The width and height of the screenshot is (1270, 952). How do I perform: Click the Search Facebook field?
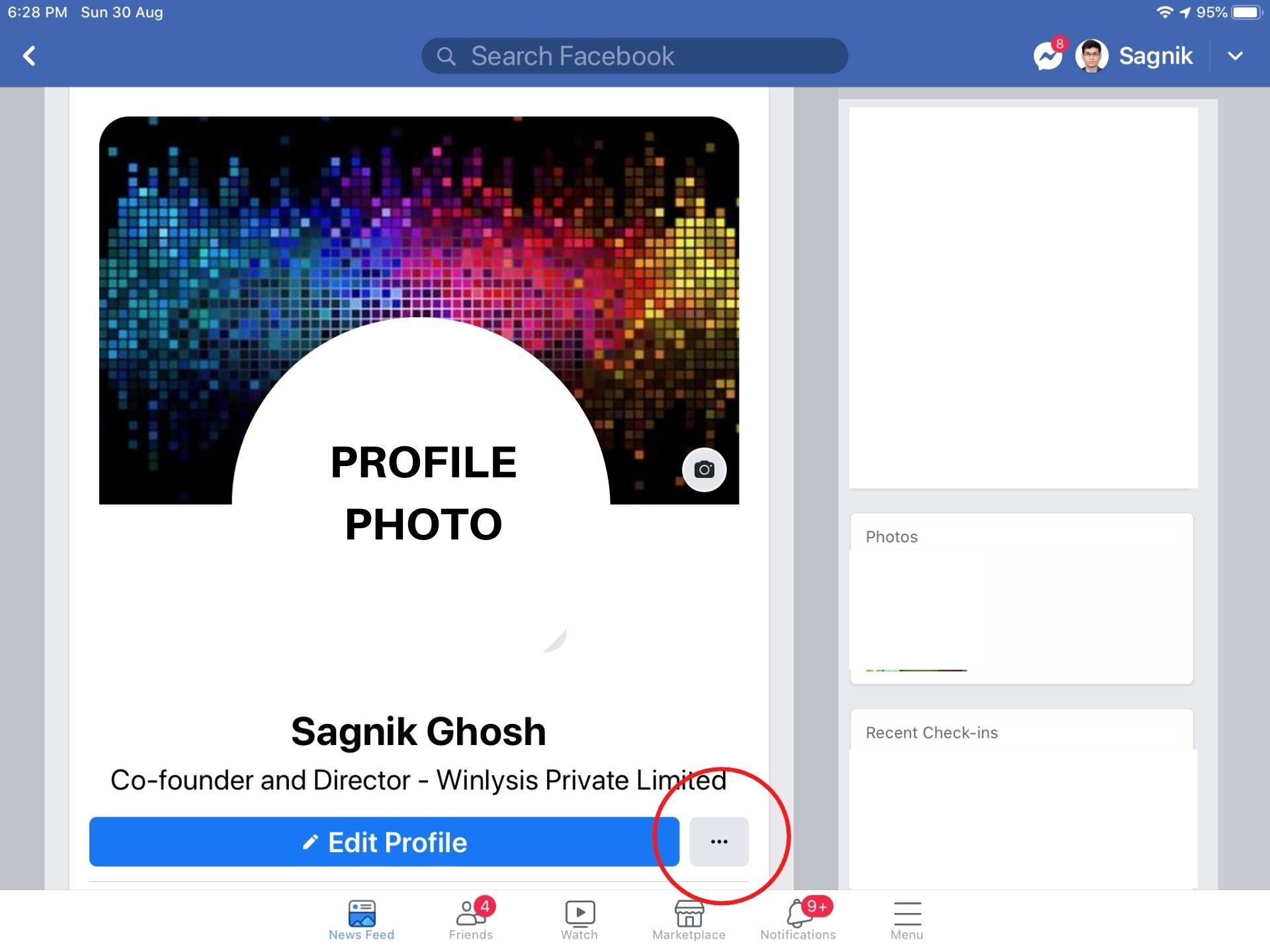634,56
